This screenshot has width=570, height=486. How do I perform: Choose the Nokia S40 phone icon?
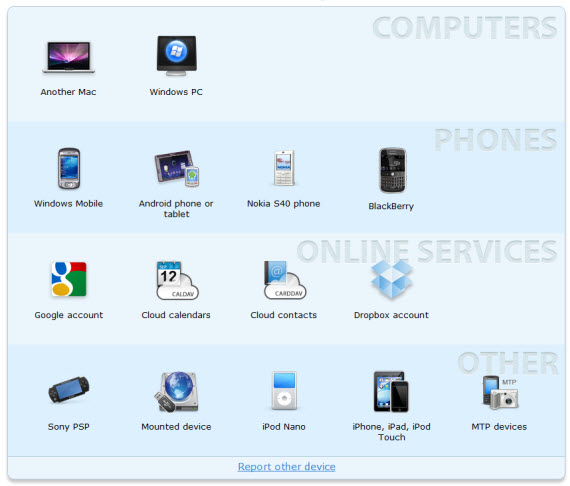pos(284,168)
